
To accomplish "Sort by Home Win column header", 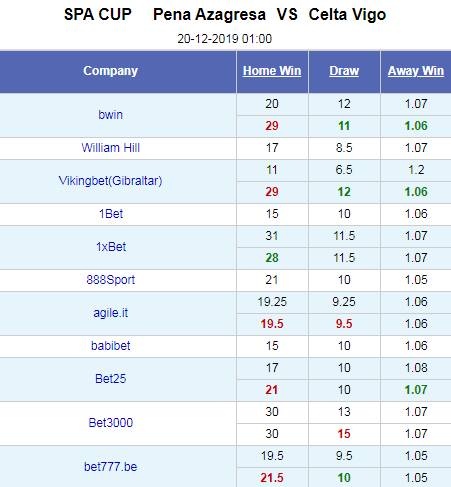I will [x=272, y=71].
